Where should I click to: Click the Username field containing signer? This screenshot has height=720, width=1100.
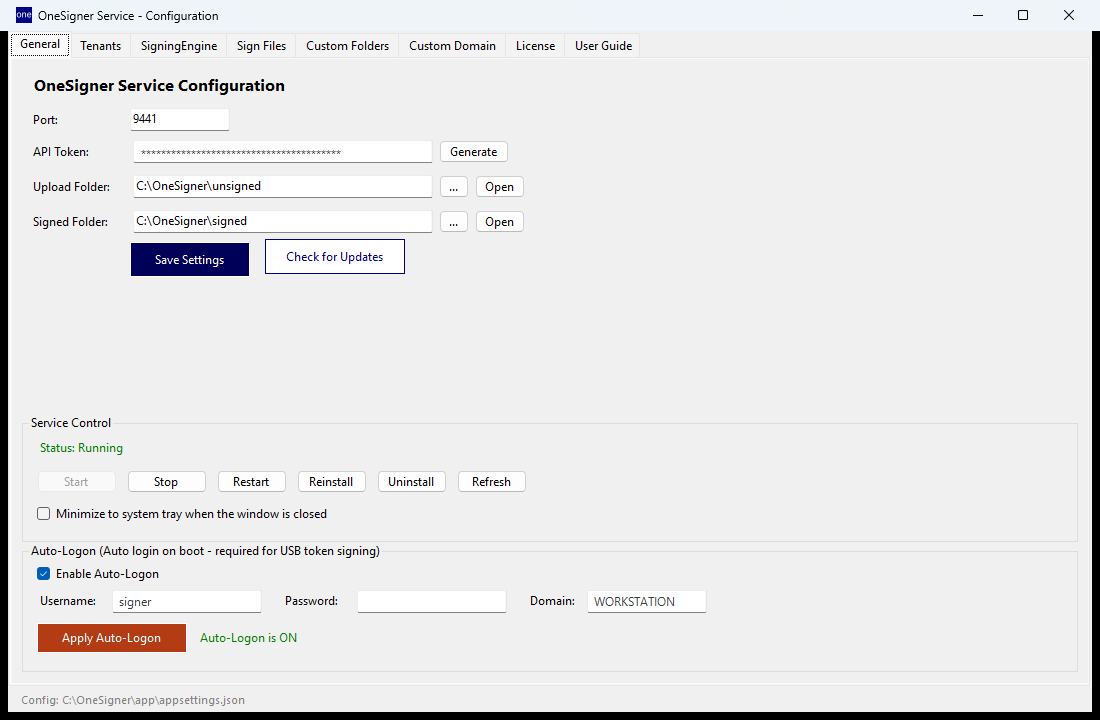tap(187, 601)
